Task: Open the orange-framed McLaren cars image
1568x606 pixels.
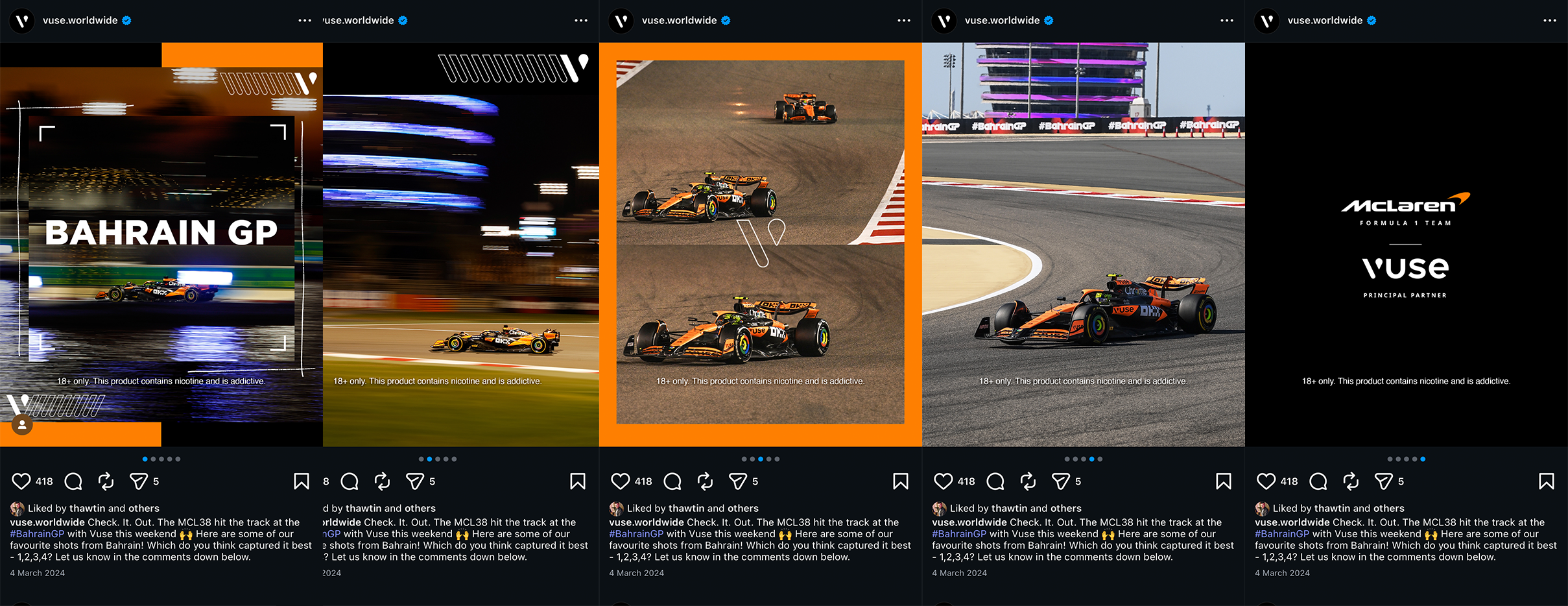Action: point(760,244)
